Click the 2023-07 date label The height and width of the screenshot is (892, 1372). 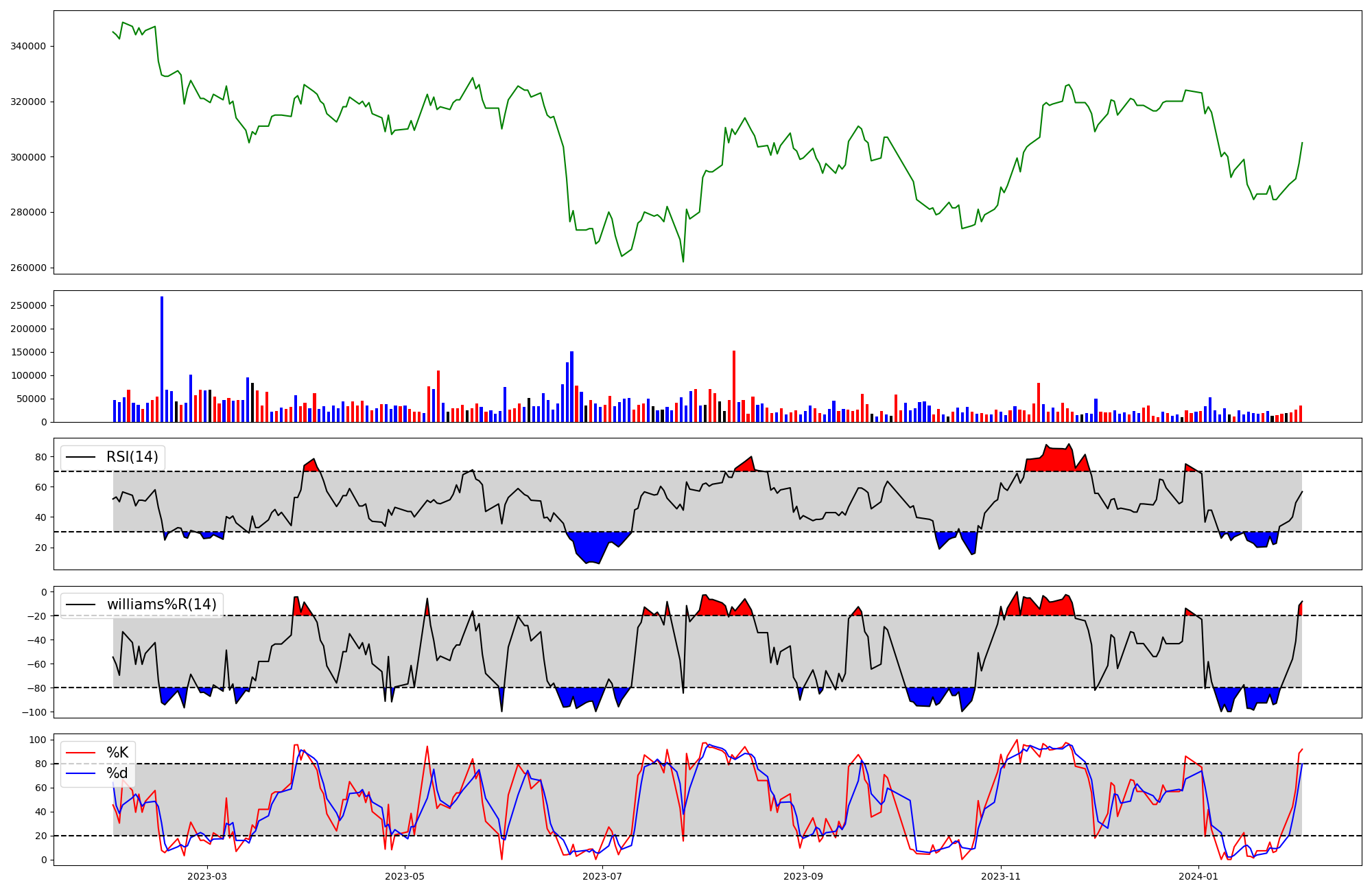pyautogui.click(x=602, y=876)
